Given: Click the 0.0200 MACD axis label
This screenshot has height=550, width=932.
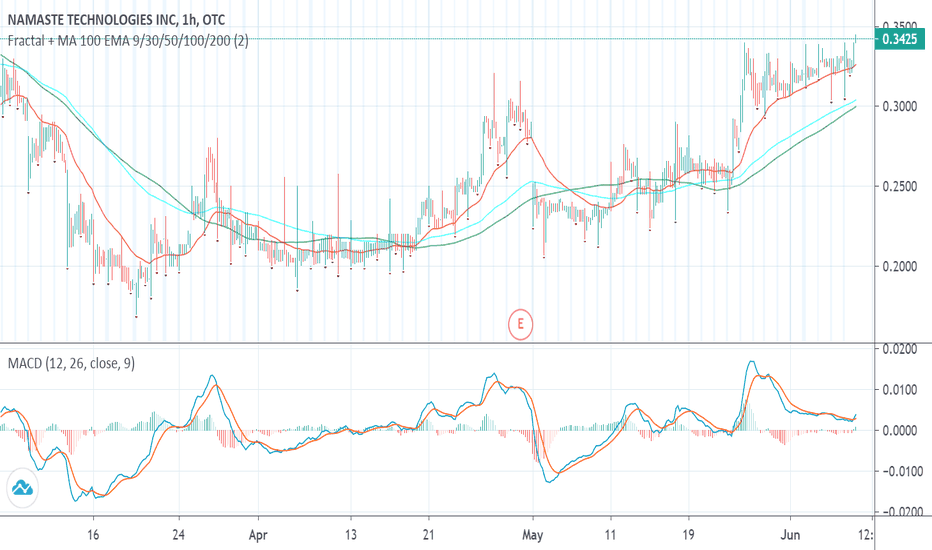Looking at the screenshot, I should (x=900, y=349).
